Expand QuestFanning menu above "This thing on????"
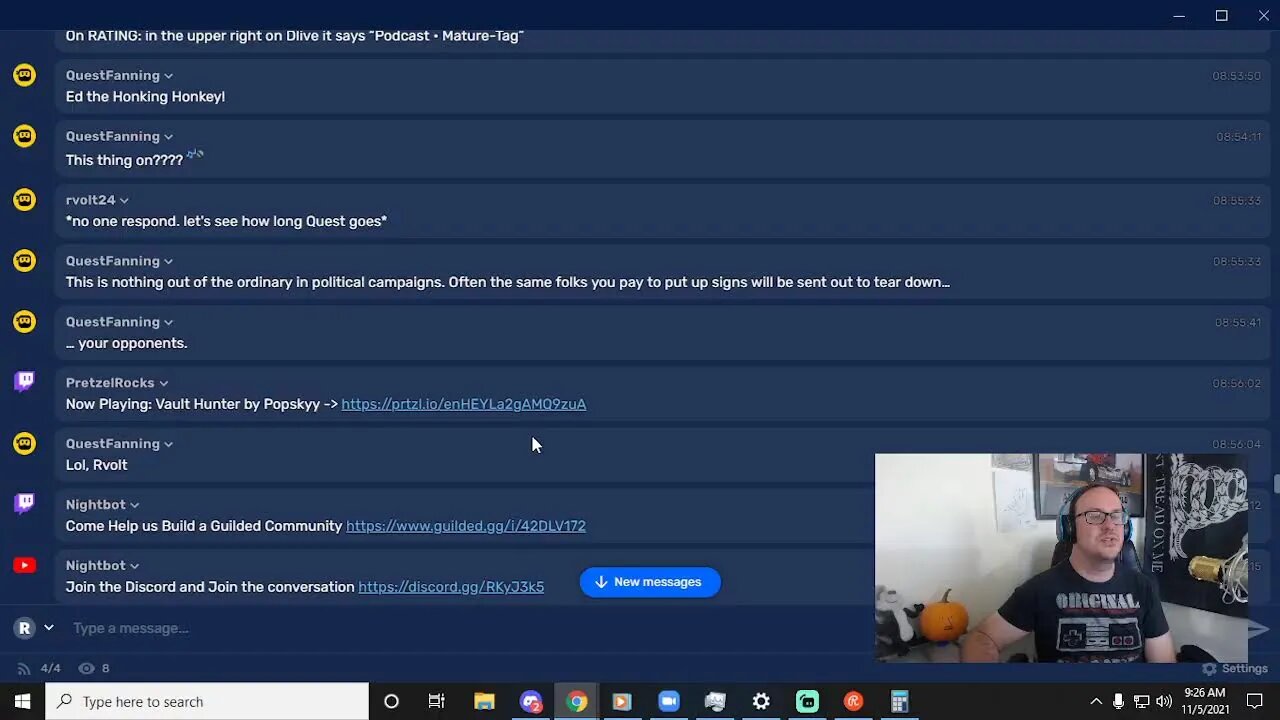 168,137
